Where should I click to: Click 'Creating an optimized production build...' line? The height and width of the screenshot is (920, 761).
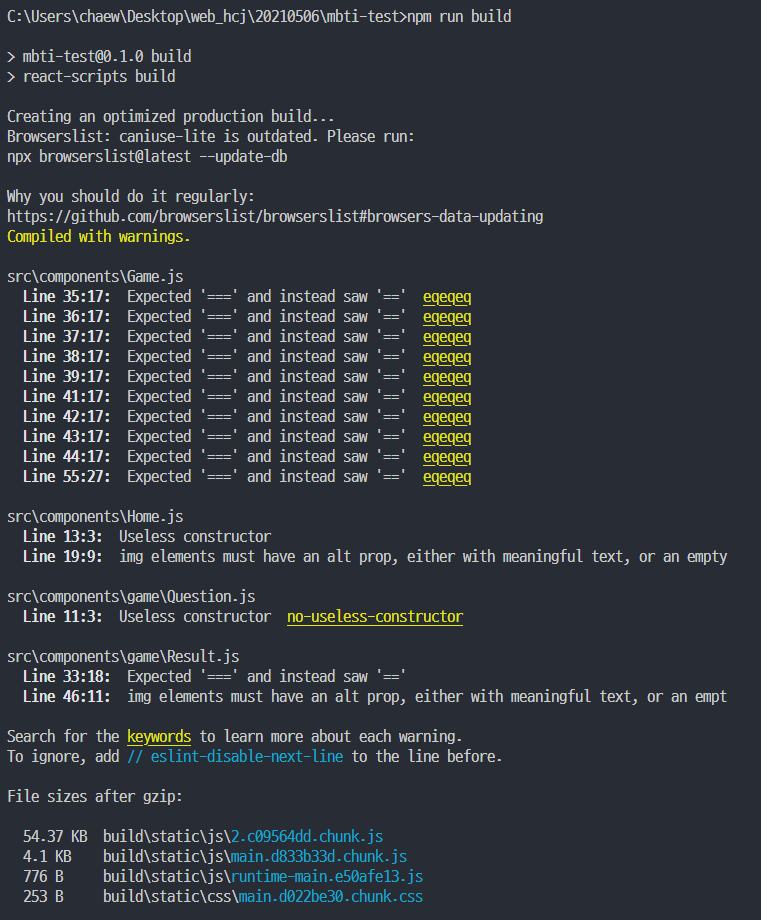pyautogui.click(x=171, y=116)
